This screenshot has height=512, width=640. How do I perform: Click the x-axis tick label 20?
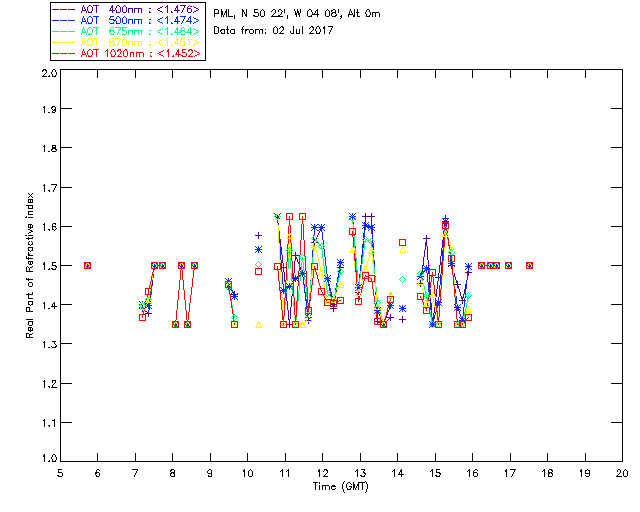tap(622, 473)
